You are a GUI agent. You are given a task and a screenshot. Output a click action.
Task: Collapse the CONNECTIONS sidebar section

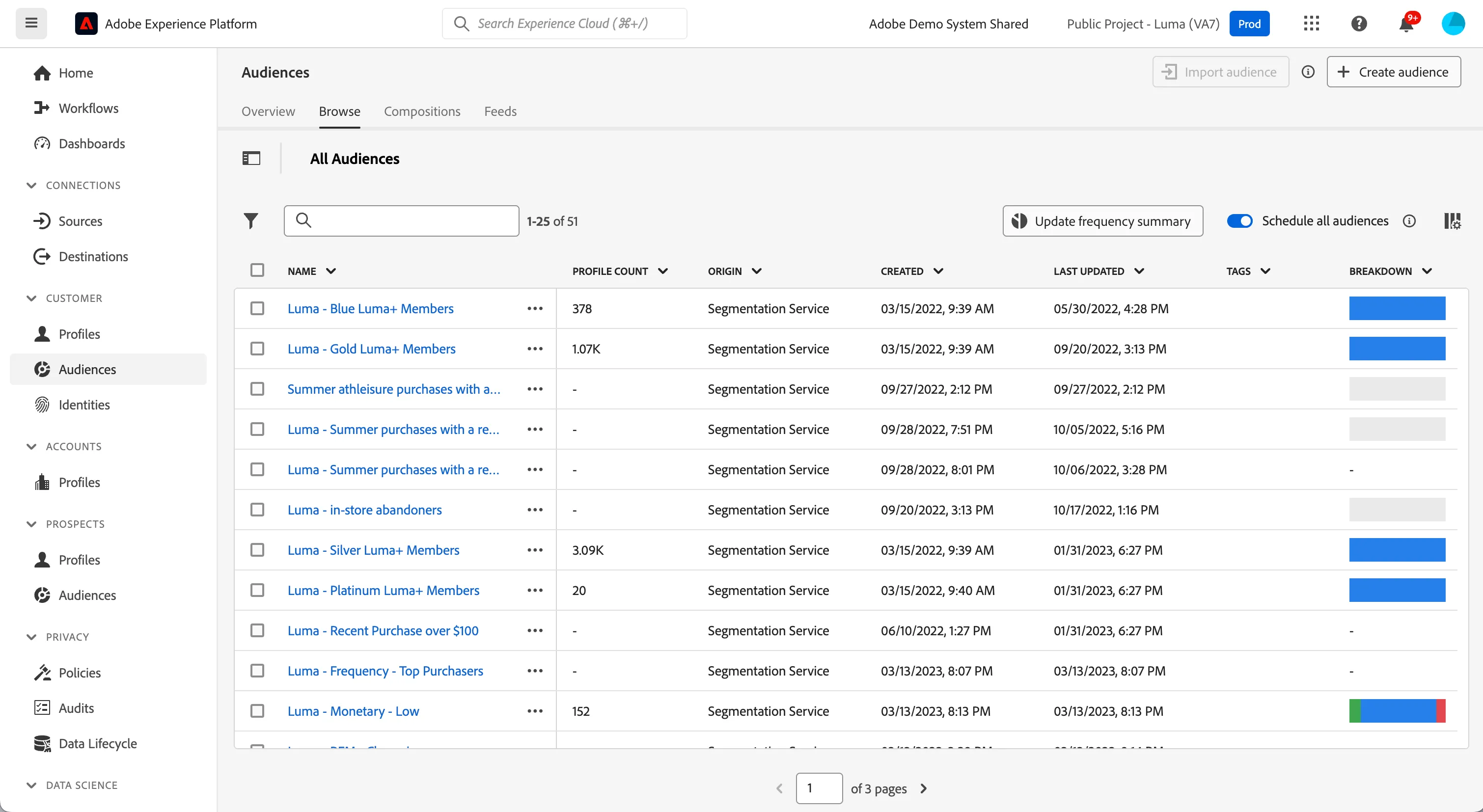31,185
